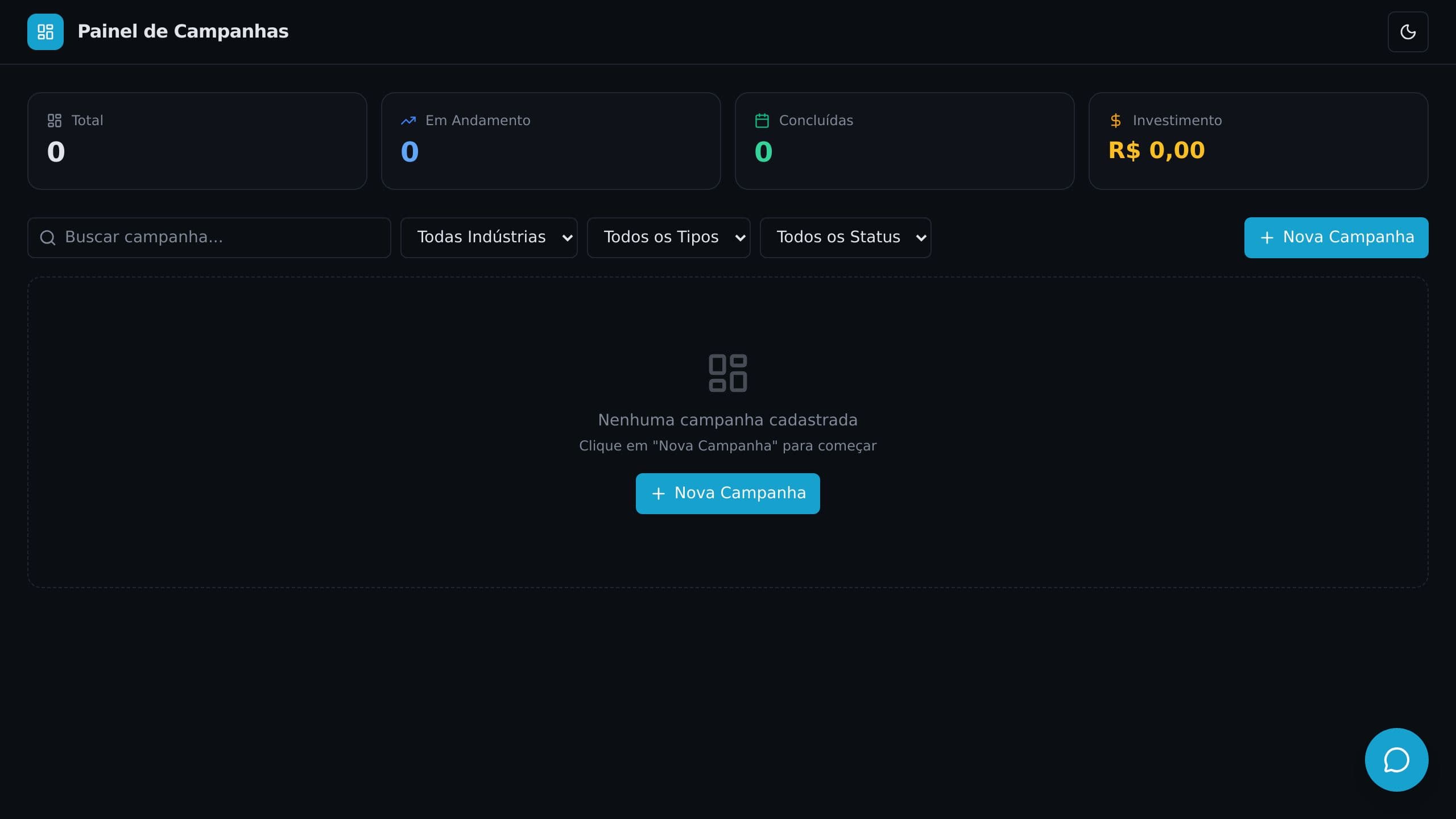Viewport: 1456px width, 819px height.
Task: Open the chat bubble floating button
Action: tap(1396, 760)
